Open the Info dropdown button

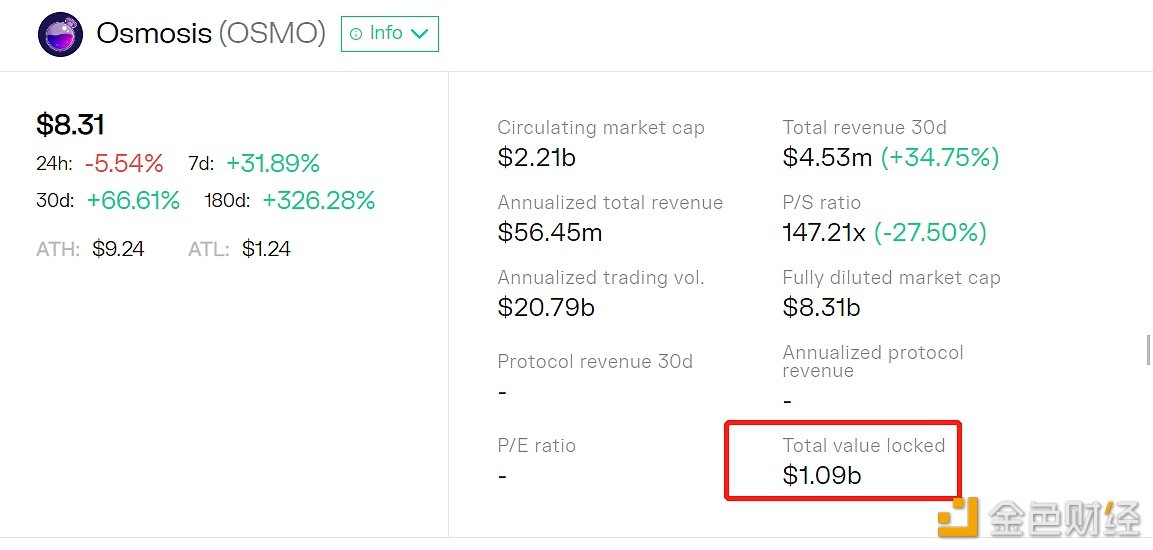[390, 34]
